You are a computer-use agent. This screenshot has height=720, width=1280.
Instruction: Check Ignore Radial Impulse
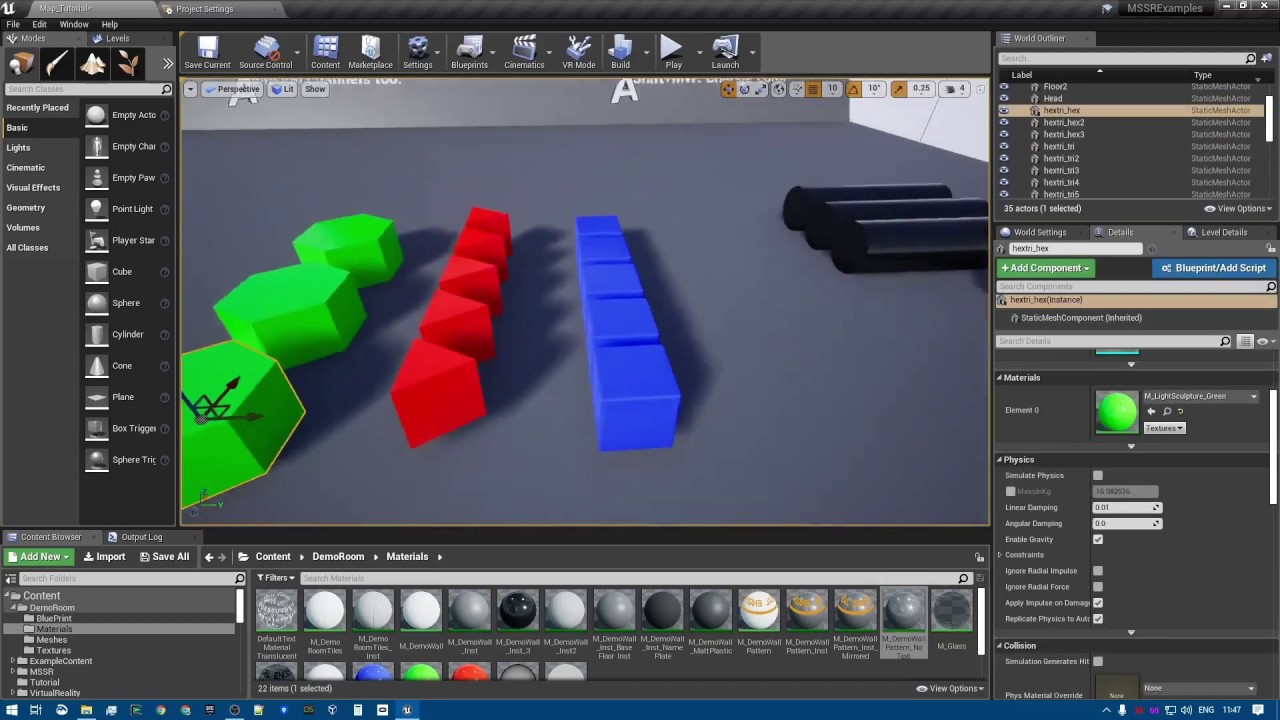[1098, 571]
